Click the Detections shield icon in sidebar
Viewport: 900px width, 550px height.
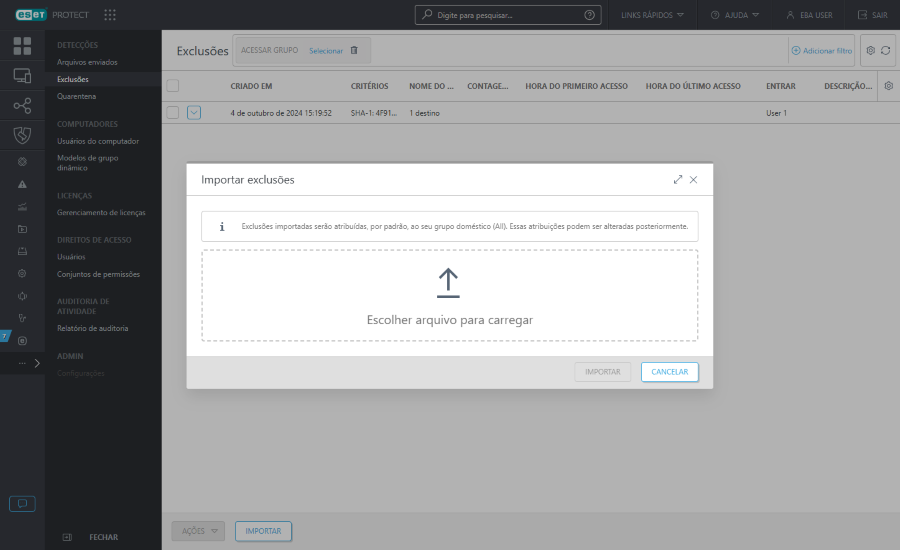click(22, 135)
